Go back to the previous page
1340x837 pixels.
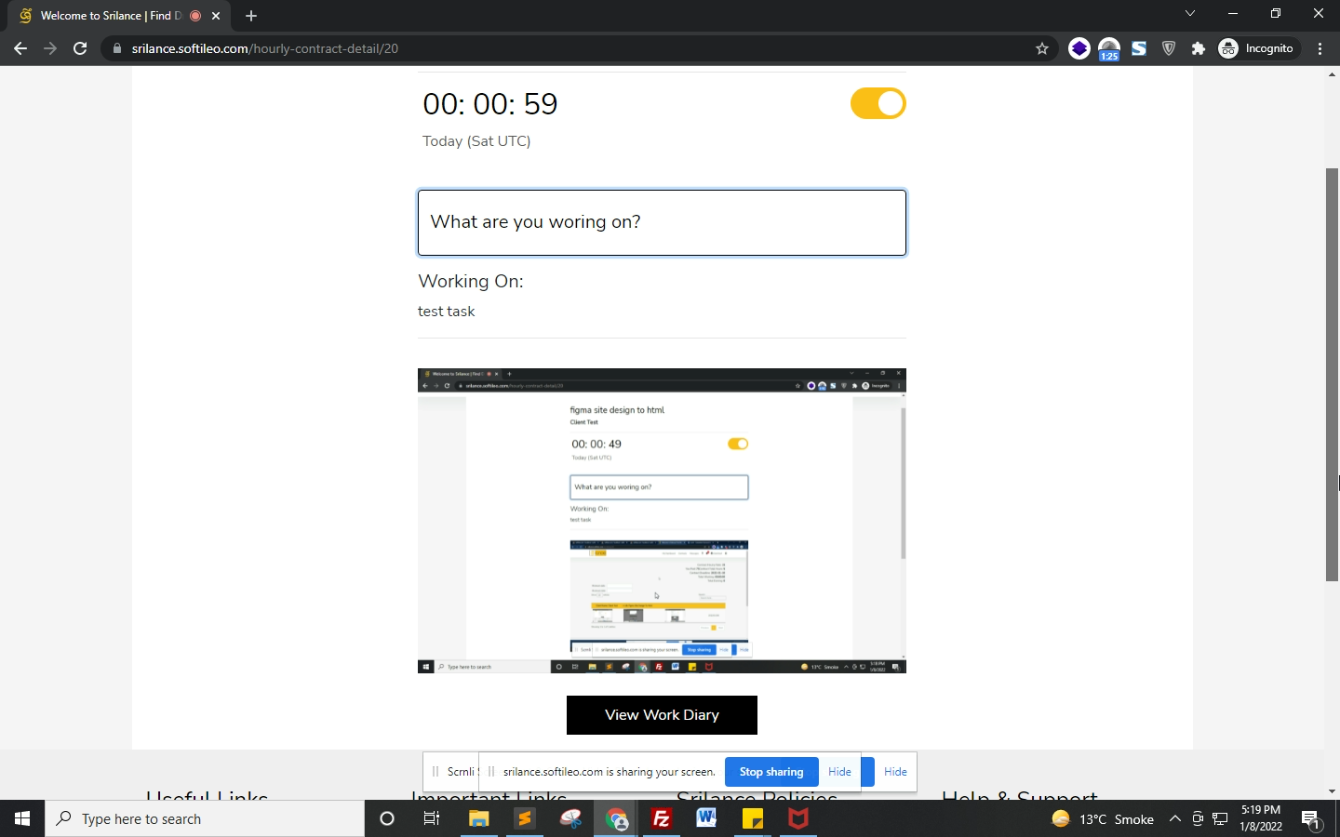point(20,48)
